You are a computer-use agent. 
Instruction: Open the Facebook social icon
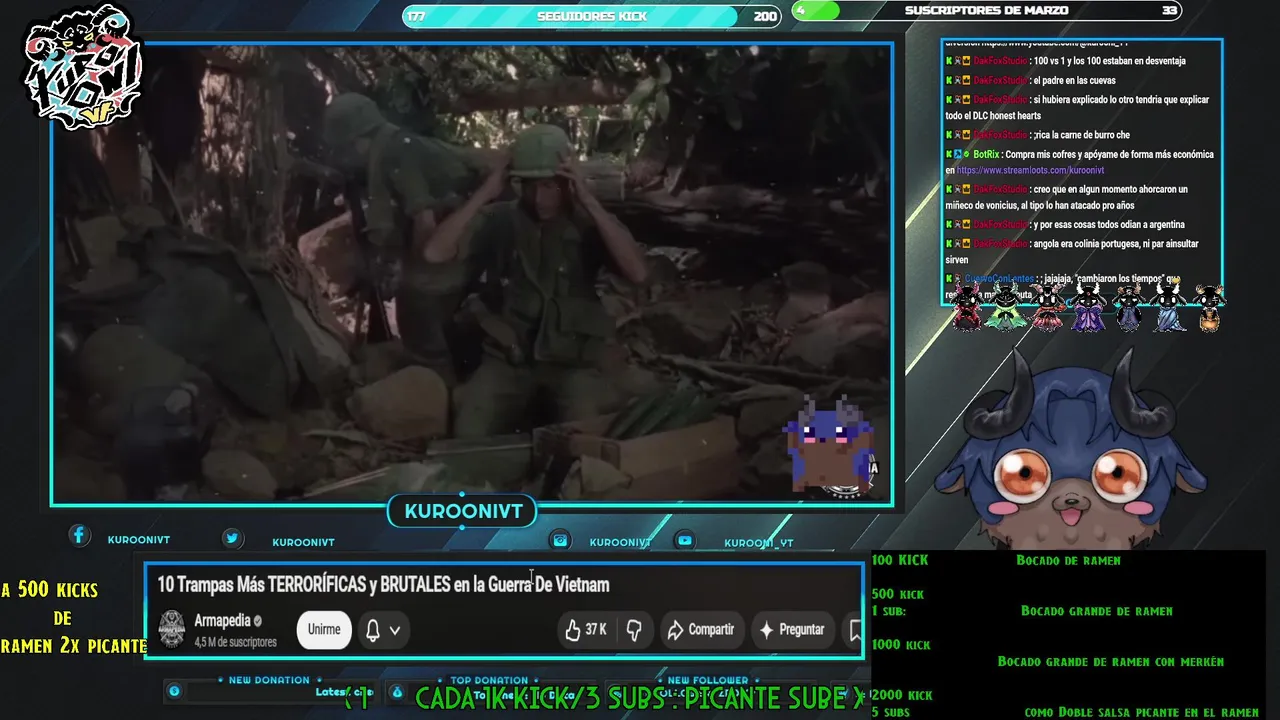point(79,536)
